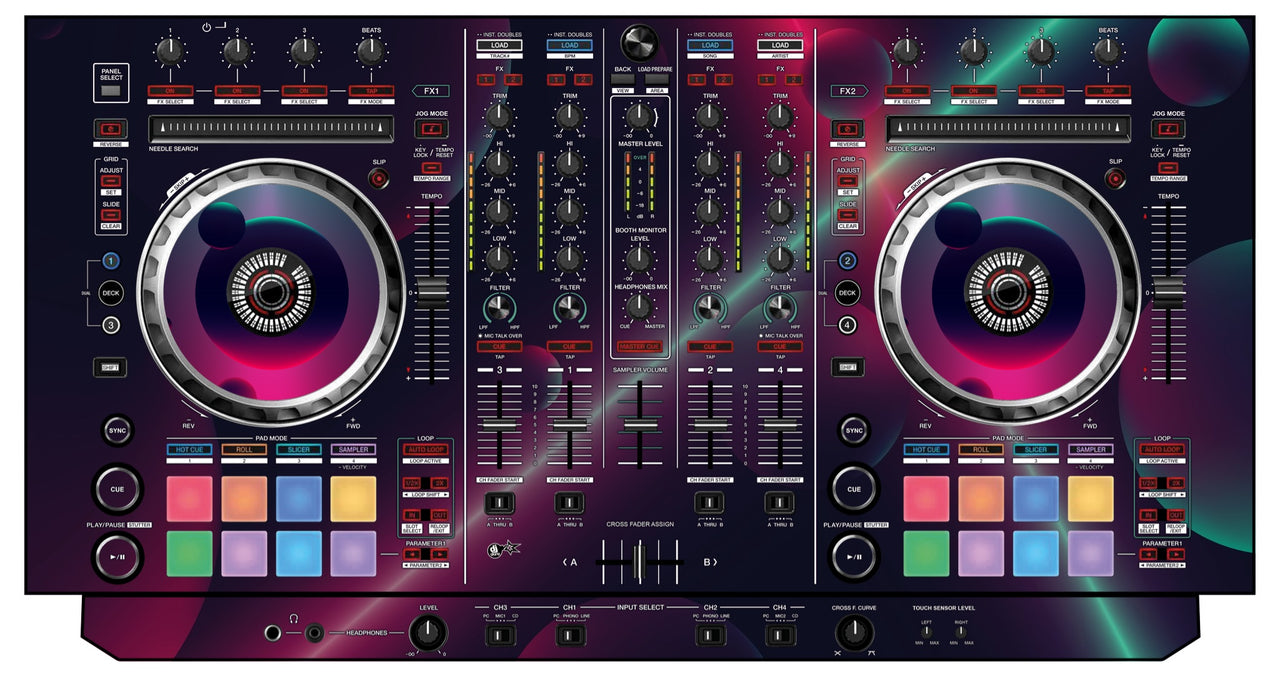This screenshot has width=1280, height=680.
Task: Trigger the yellow performance pad on right deck
Action: 1090,499
